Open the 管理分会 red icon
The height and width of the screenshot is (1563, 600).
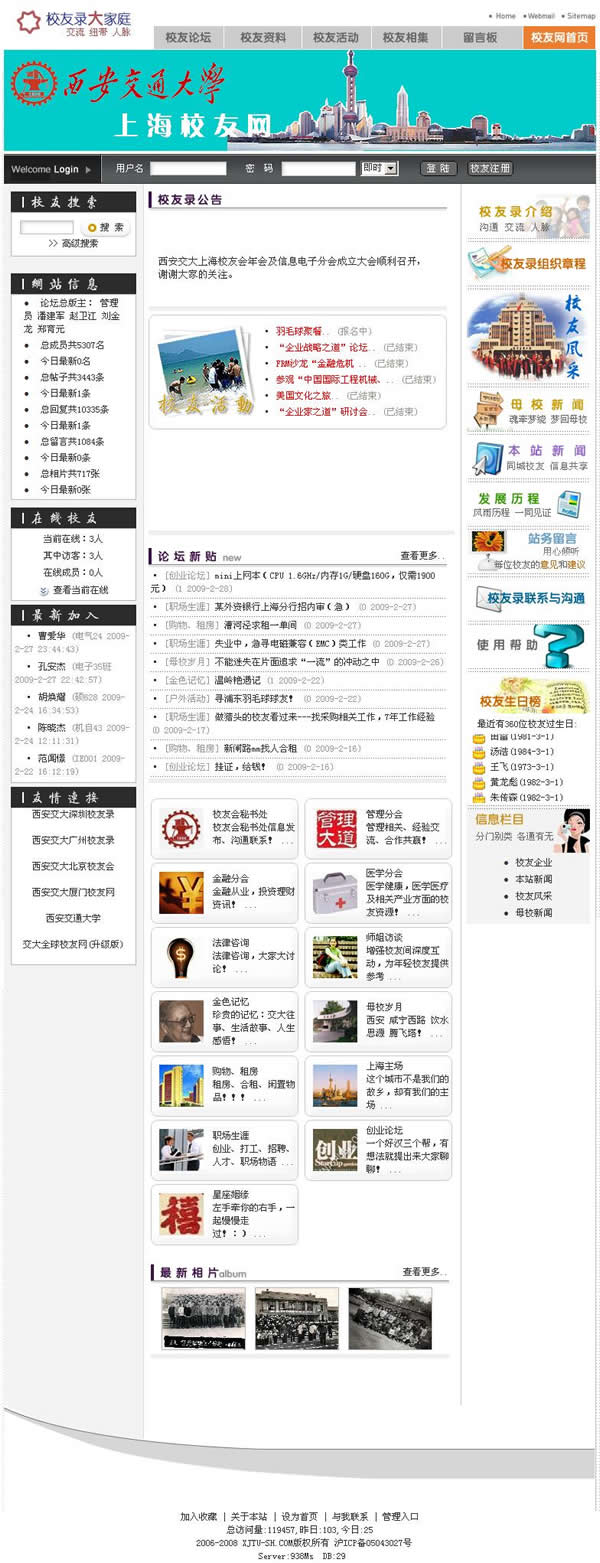point(335,829)
